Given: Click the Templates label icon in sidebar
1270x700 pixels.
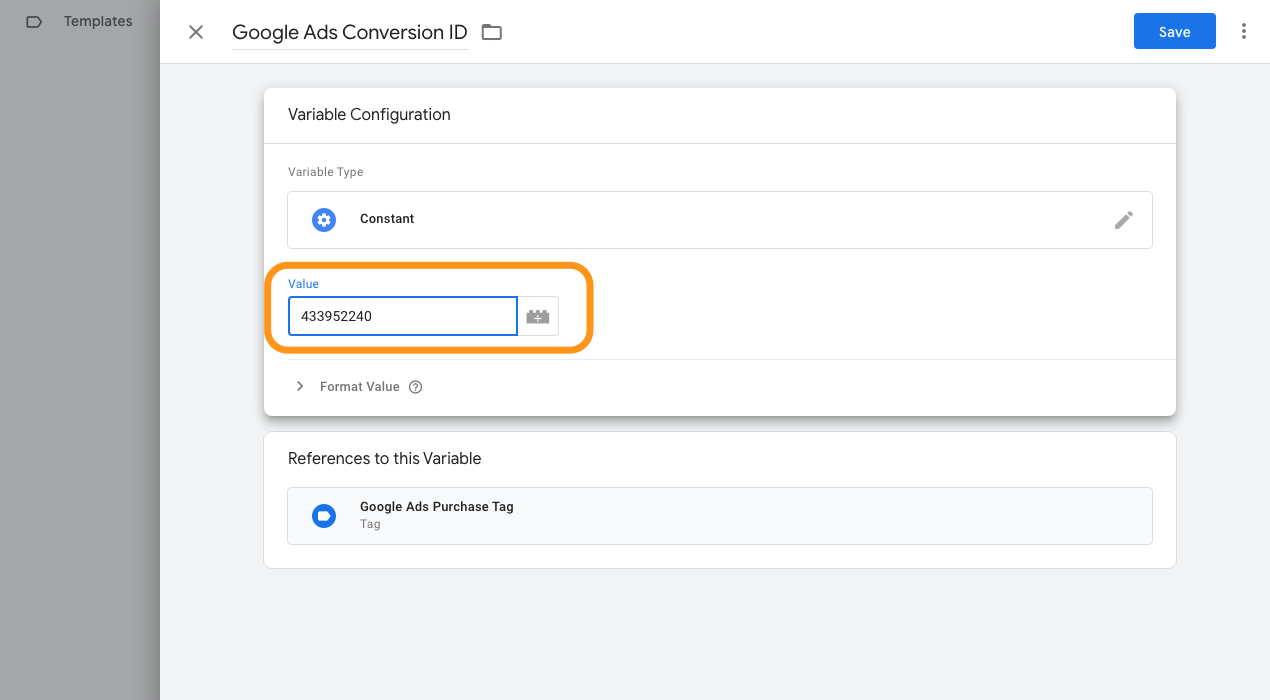Looking at the screenshot, I should [34, 21].
